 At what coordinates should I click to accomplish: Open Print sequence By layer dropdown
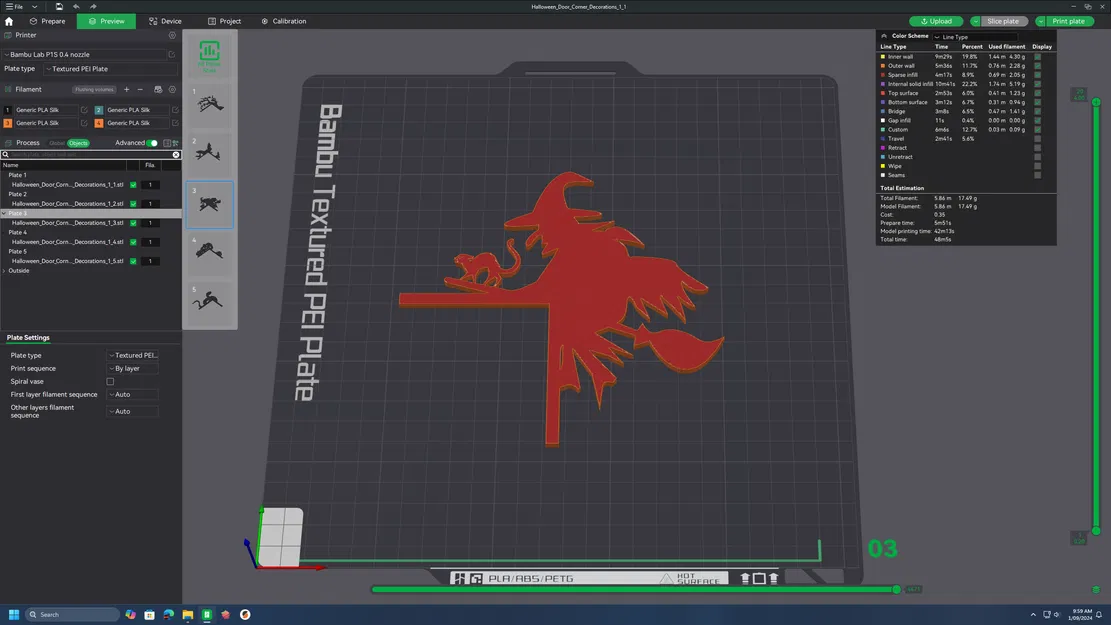coord(132,368)
